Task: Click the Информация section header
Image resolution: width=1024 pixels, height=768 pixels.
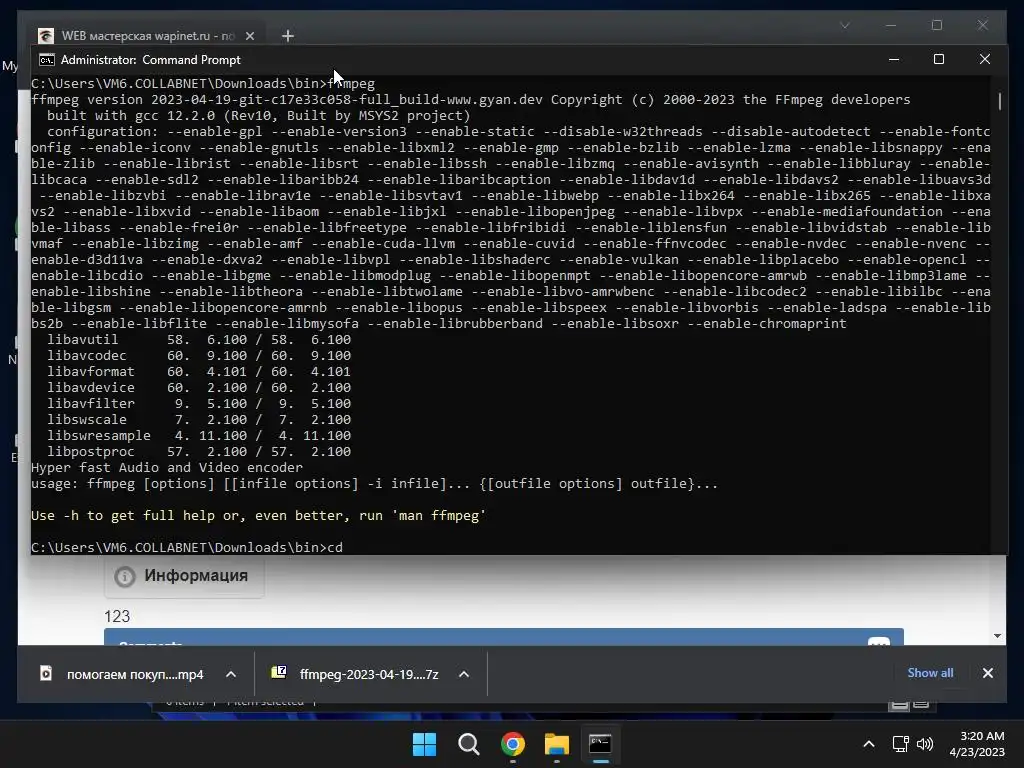Action: tap(184, 576)
